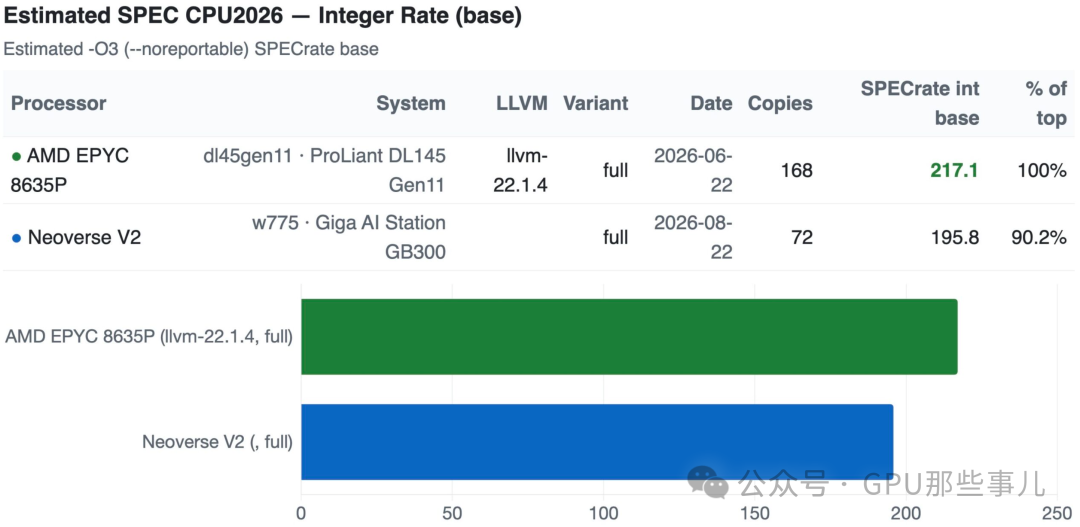Click the System column header
The width and height of the screenshot is (1080, 527).
click(411, 103)
